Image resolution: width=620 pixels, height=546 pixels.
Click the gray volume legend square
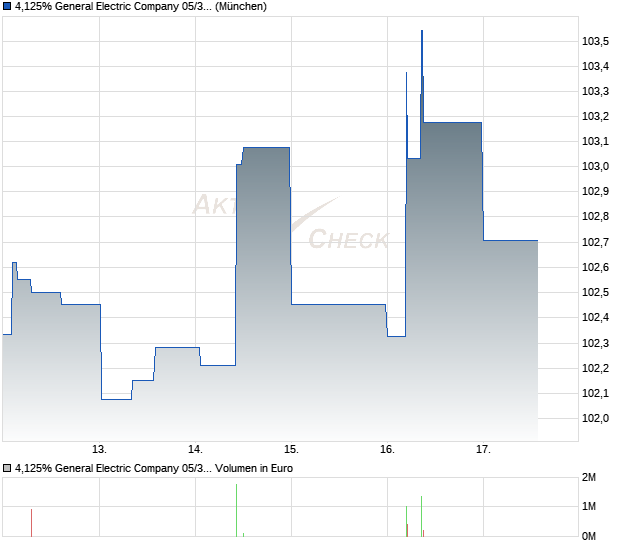coord(7,469)
